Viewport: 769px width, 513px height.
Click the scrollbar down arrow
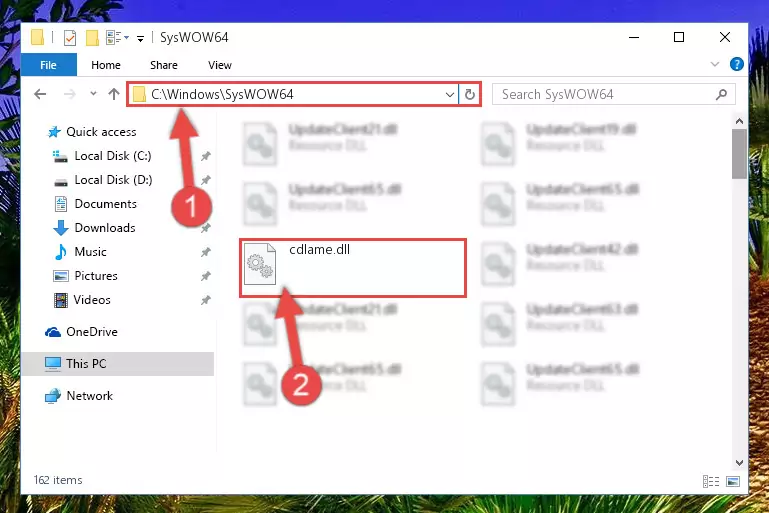[x=739, y=462]
